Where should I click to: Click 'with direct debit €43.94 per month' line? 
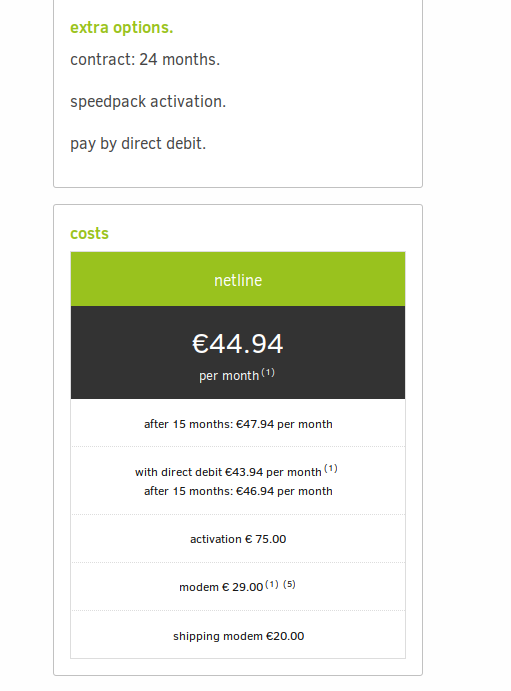tap(228, 472)
